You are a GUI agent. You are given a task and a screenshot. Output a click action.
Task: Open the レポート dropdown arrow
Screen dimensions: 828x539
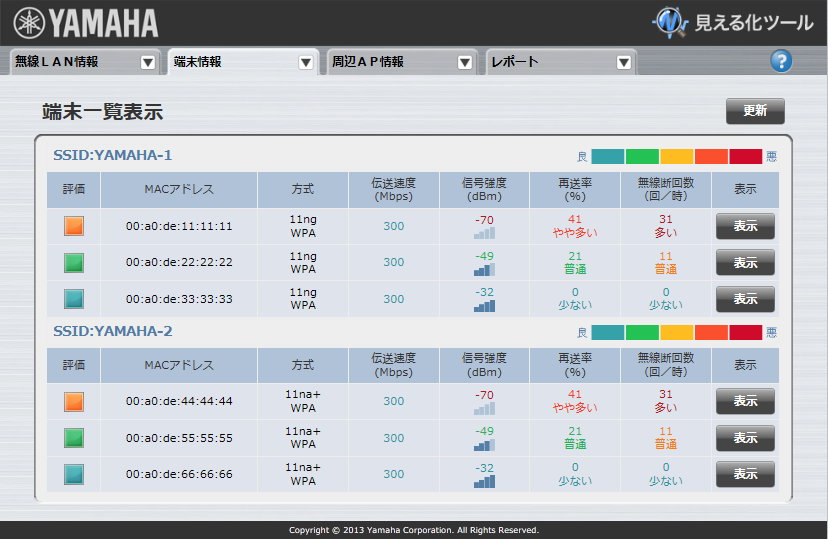pos(624,62)
